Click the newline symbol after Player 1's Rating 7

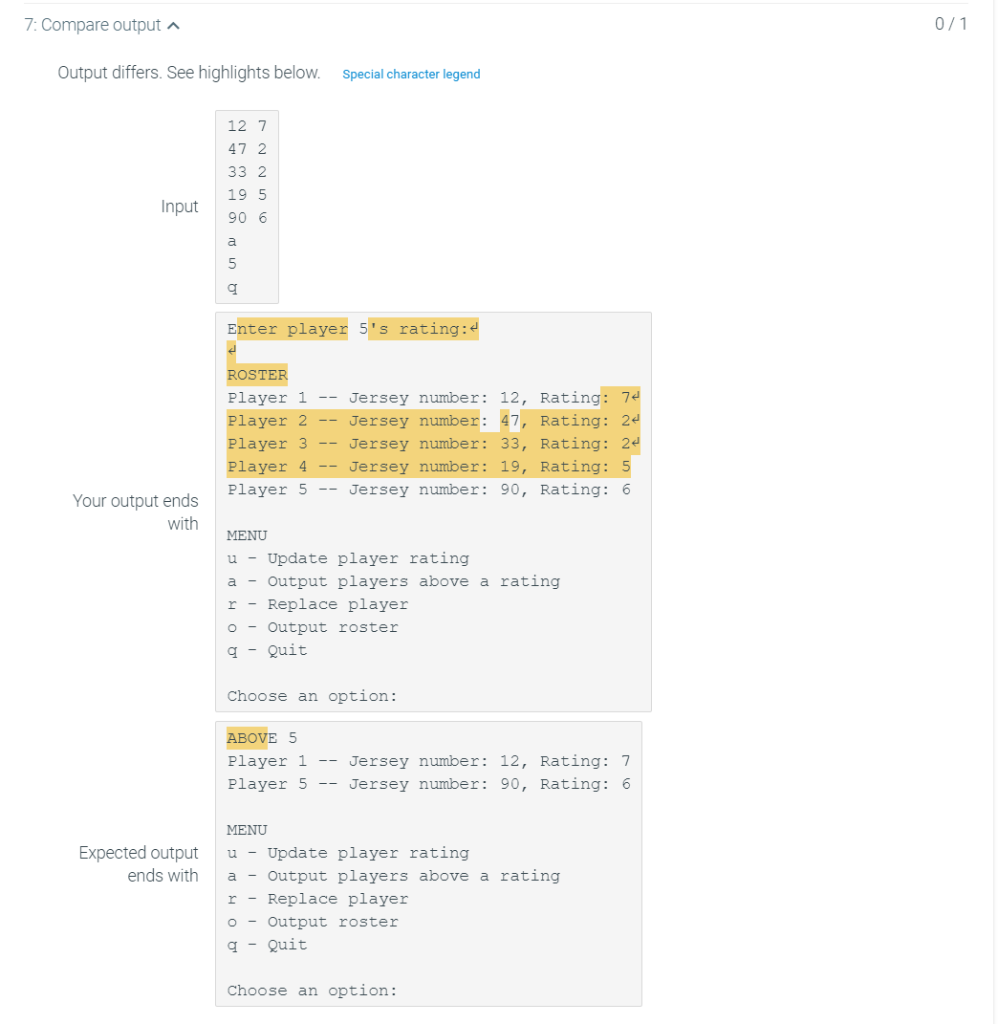(x=634, y=395)
